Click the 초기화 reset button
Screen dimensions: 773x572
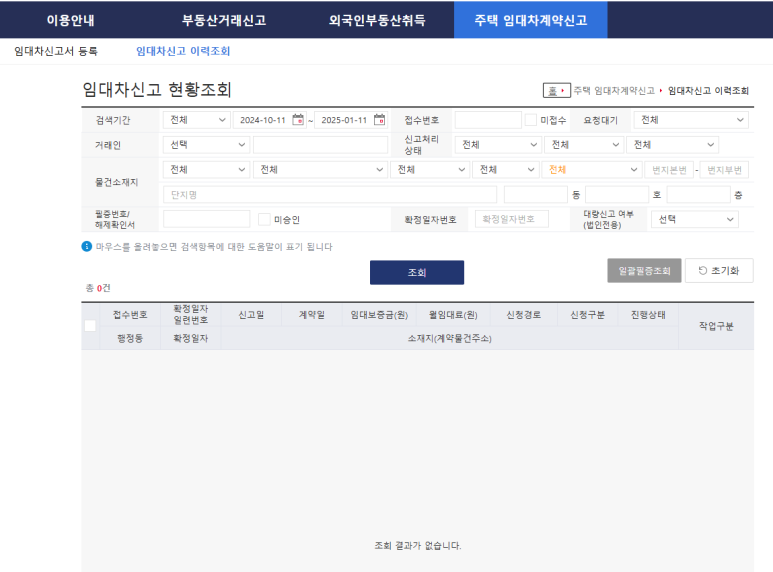pyautogui.click(x=719, y=271)
